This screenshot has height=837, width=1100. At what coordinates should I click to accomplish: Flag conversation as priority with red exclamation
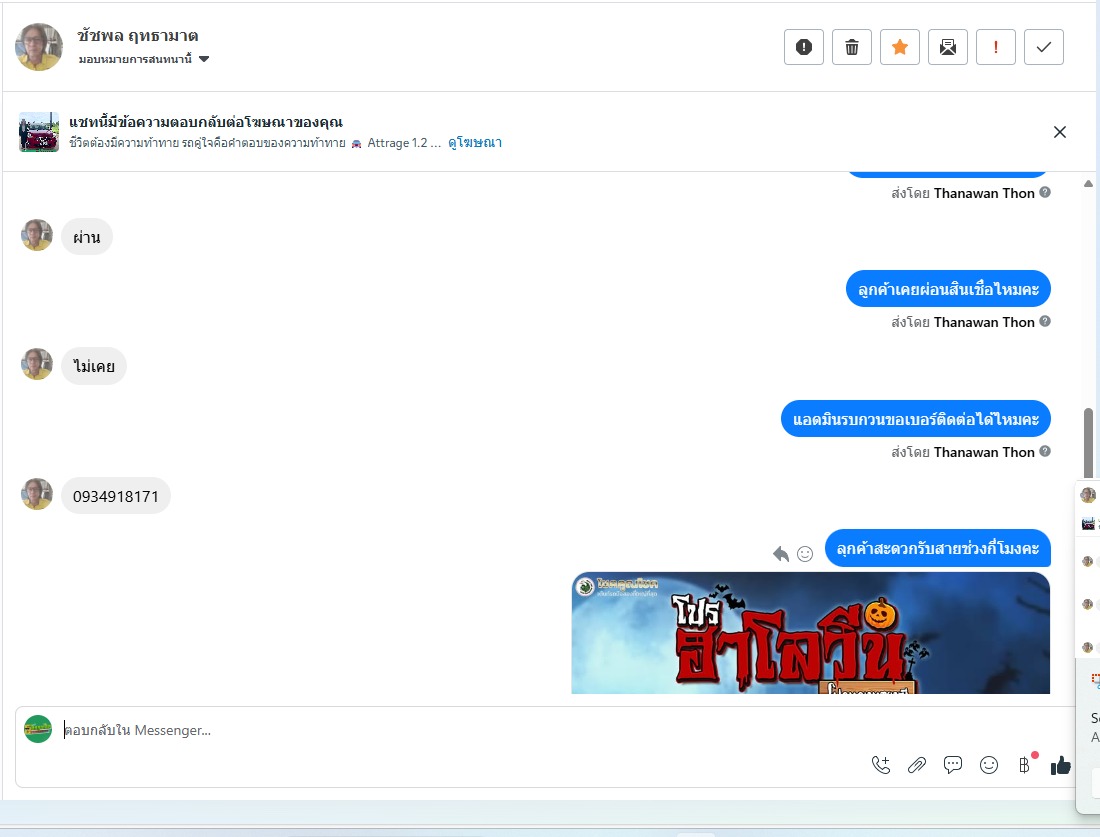pyautogui.click(x=995, y=47)
